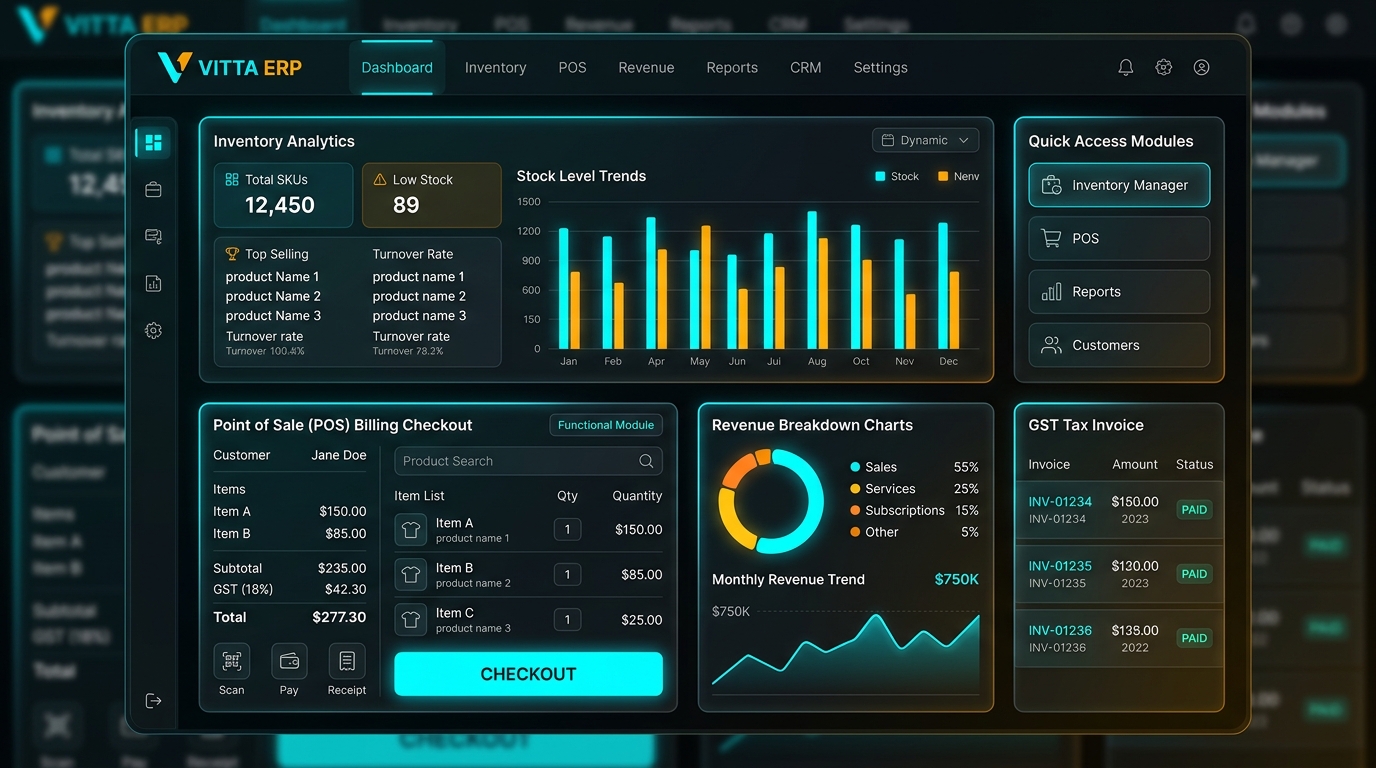
Task: Open the report chart sidebar icon
Action: pos(153,283)
